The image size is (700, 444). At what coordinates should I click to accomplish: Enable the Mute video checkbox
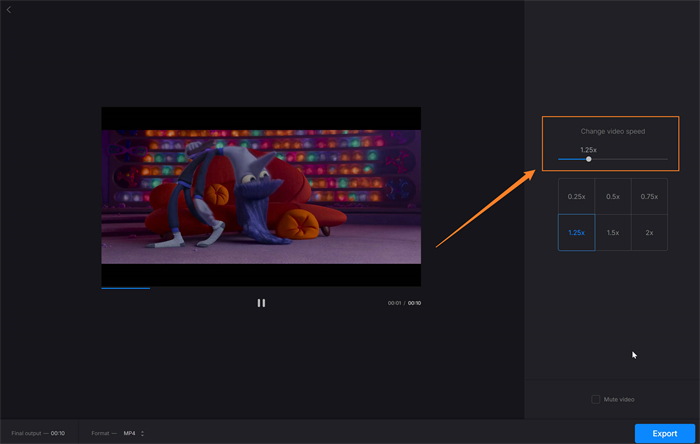click(x=596, y=399)
